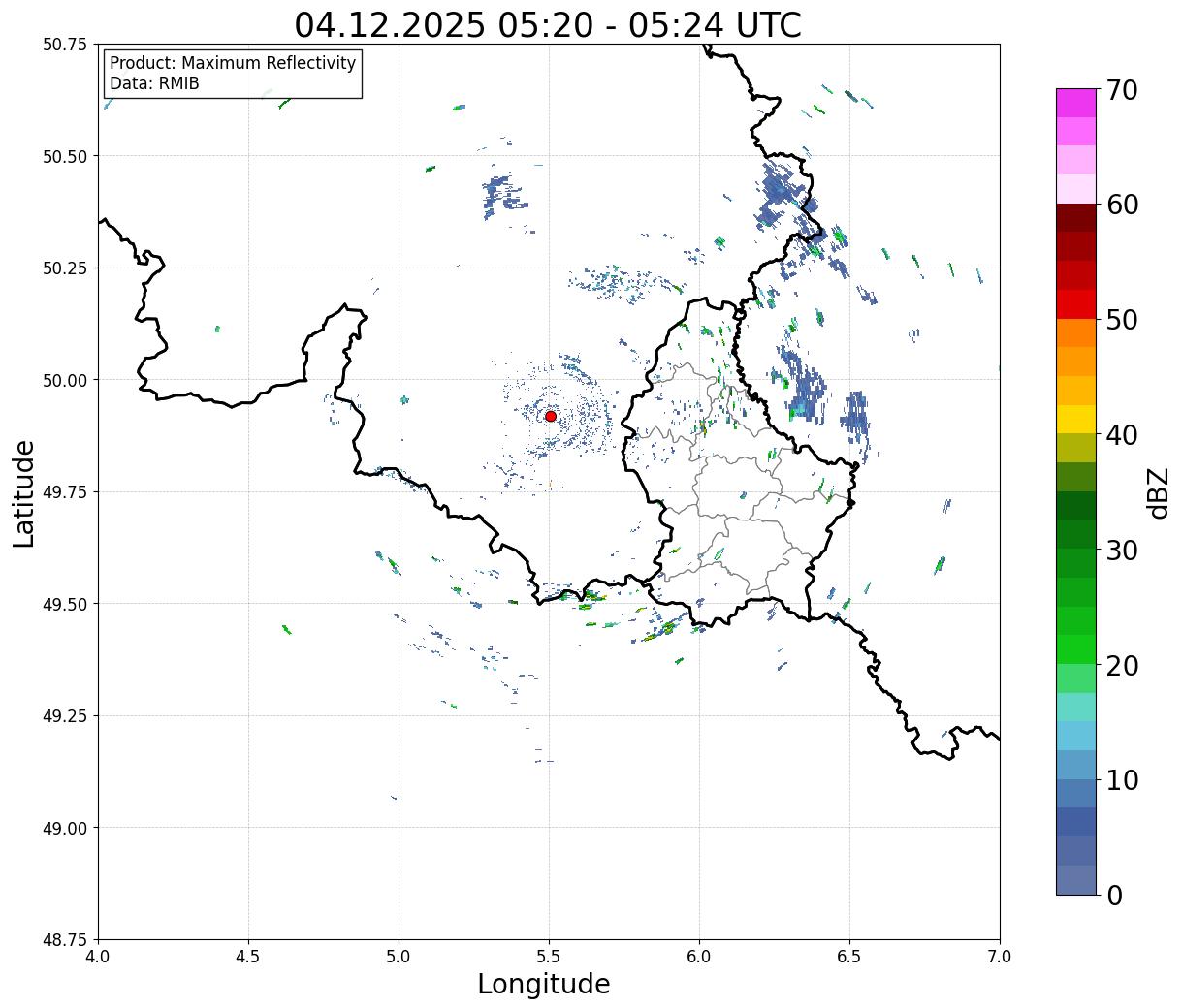Click the longitude tick label 4.0
The image size is (1182, 1008).
[x=98, y=957]
